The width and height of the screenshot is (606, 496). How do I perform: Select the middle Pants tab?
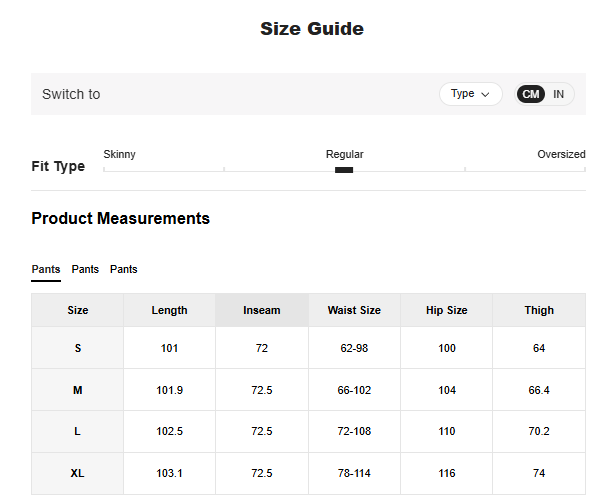pos(85,270)
